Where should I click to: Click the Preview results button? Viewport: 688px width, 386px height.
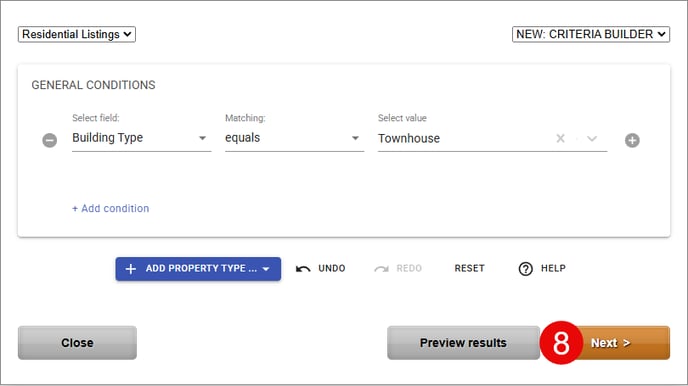463,343
